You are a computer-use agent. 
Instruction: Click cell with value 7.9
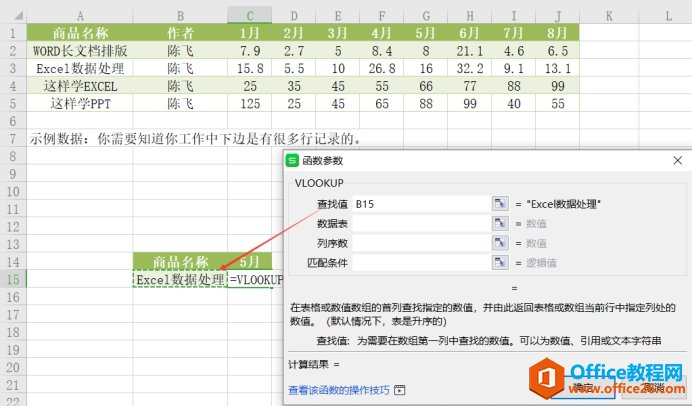point(250,50)
